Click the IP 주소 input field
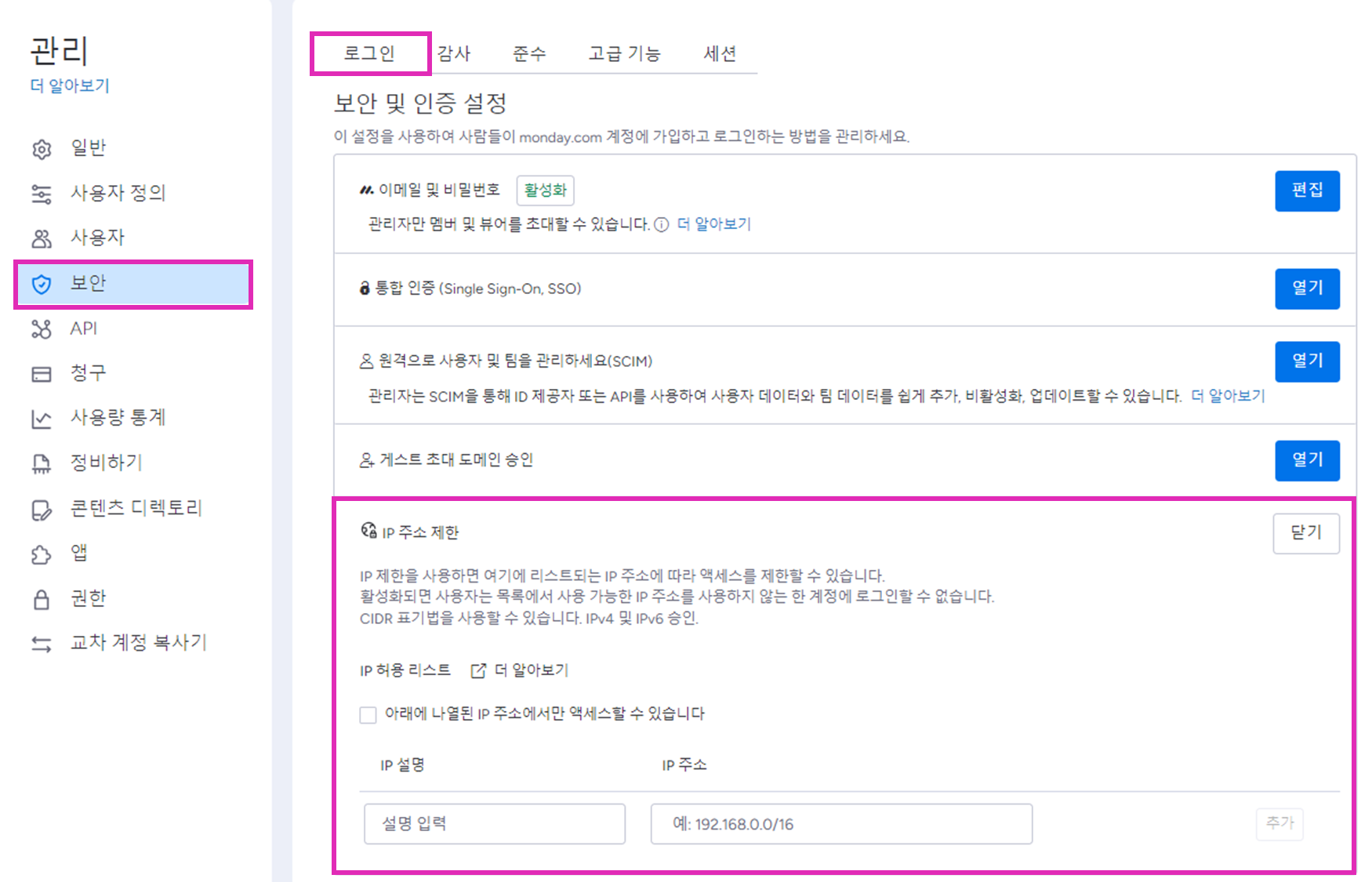This screenshot has height=882, width=1372. [840, 824]
